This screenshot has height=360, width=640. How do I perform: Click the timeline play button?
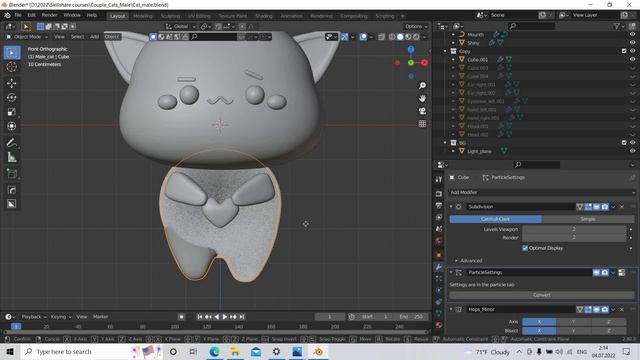click(225, 317)
